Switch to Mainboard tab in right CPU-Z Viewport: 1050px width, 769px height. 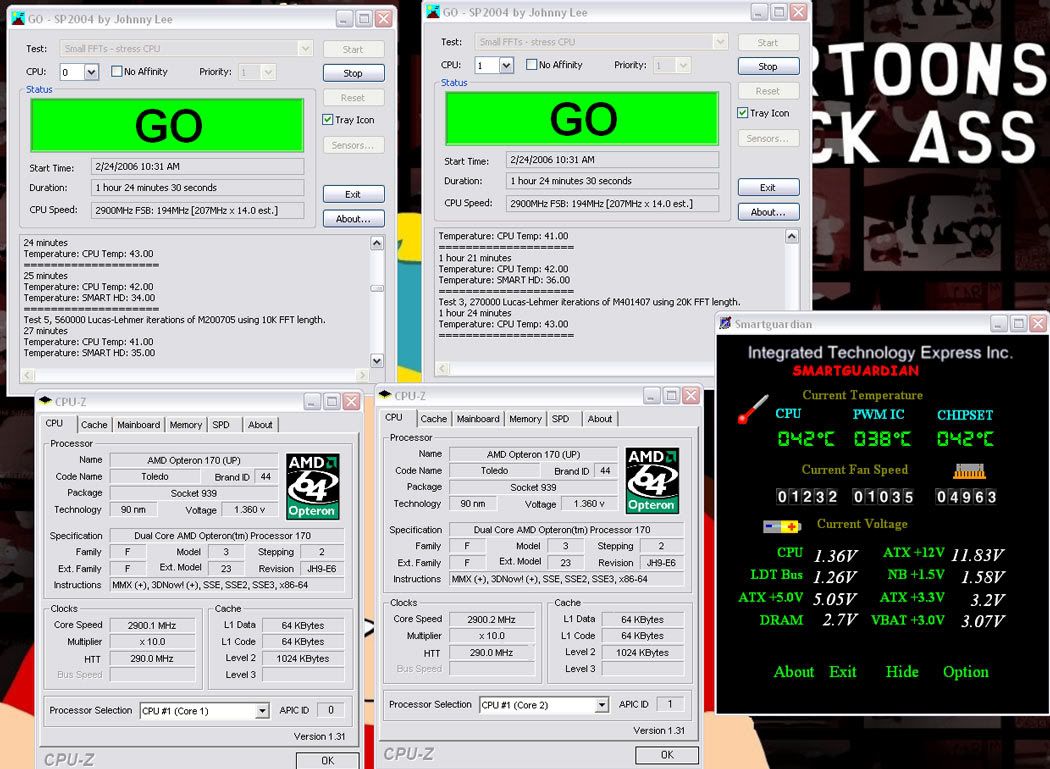point(478,419)
